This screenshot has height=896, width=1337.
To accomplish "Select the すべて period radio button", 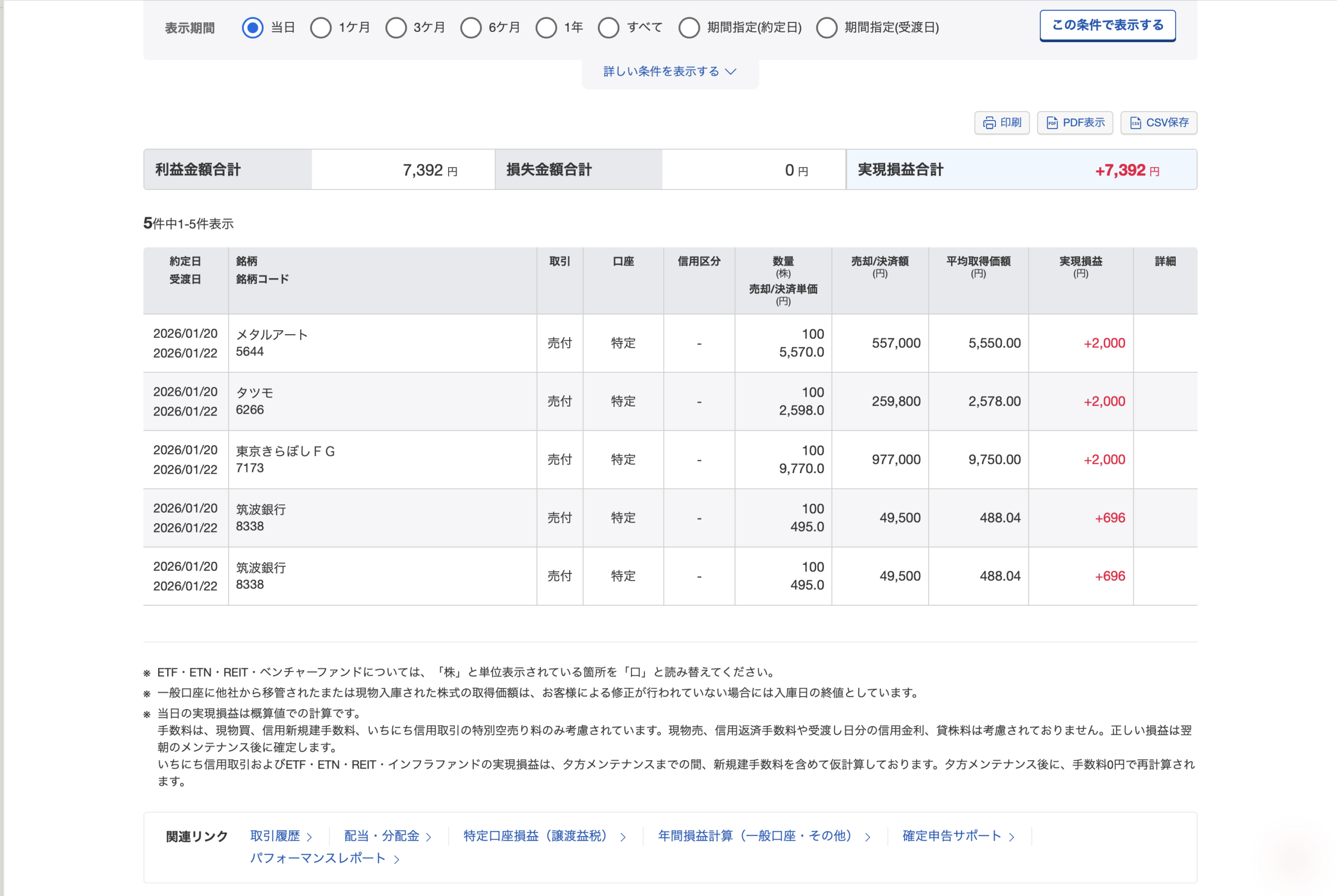I will (x=608, y=28).
